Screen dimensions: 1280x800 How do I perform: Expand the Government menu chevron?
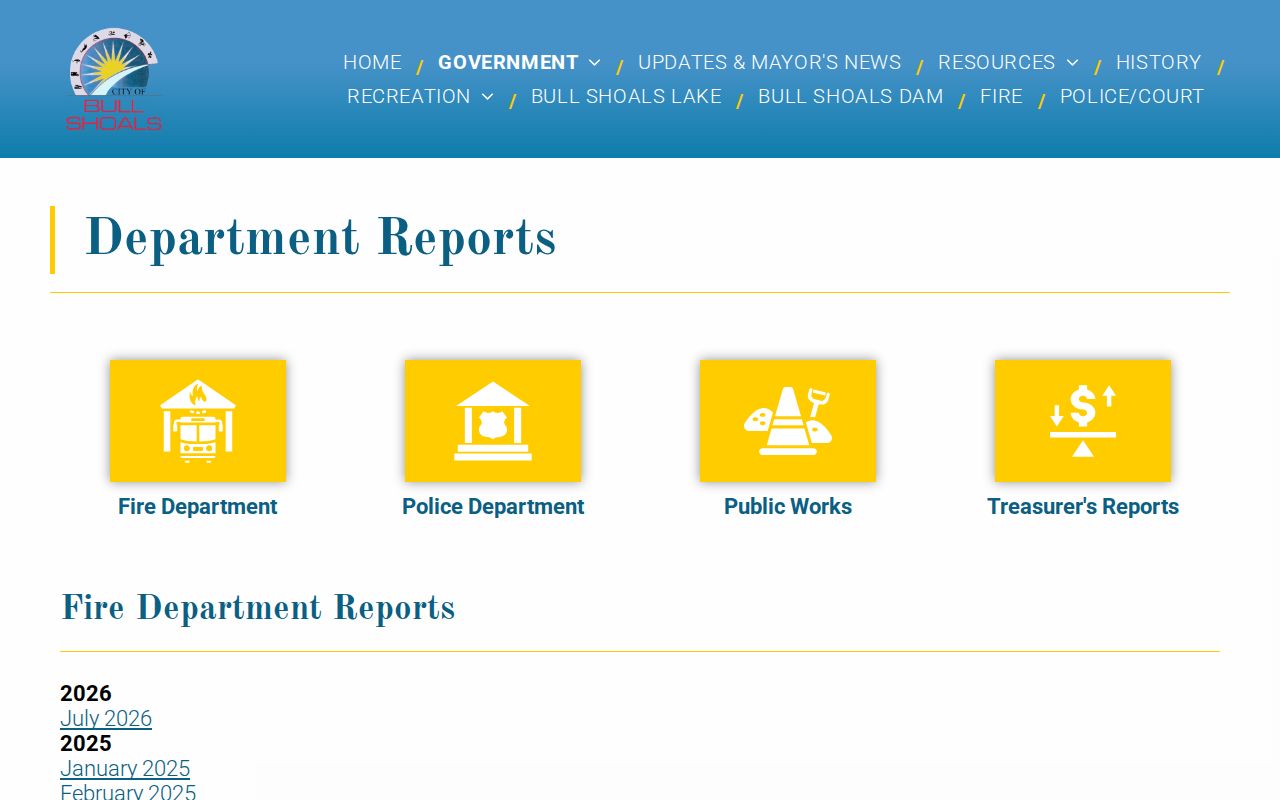click(x=594, y=62)
